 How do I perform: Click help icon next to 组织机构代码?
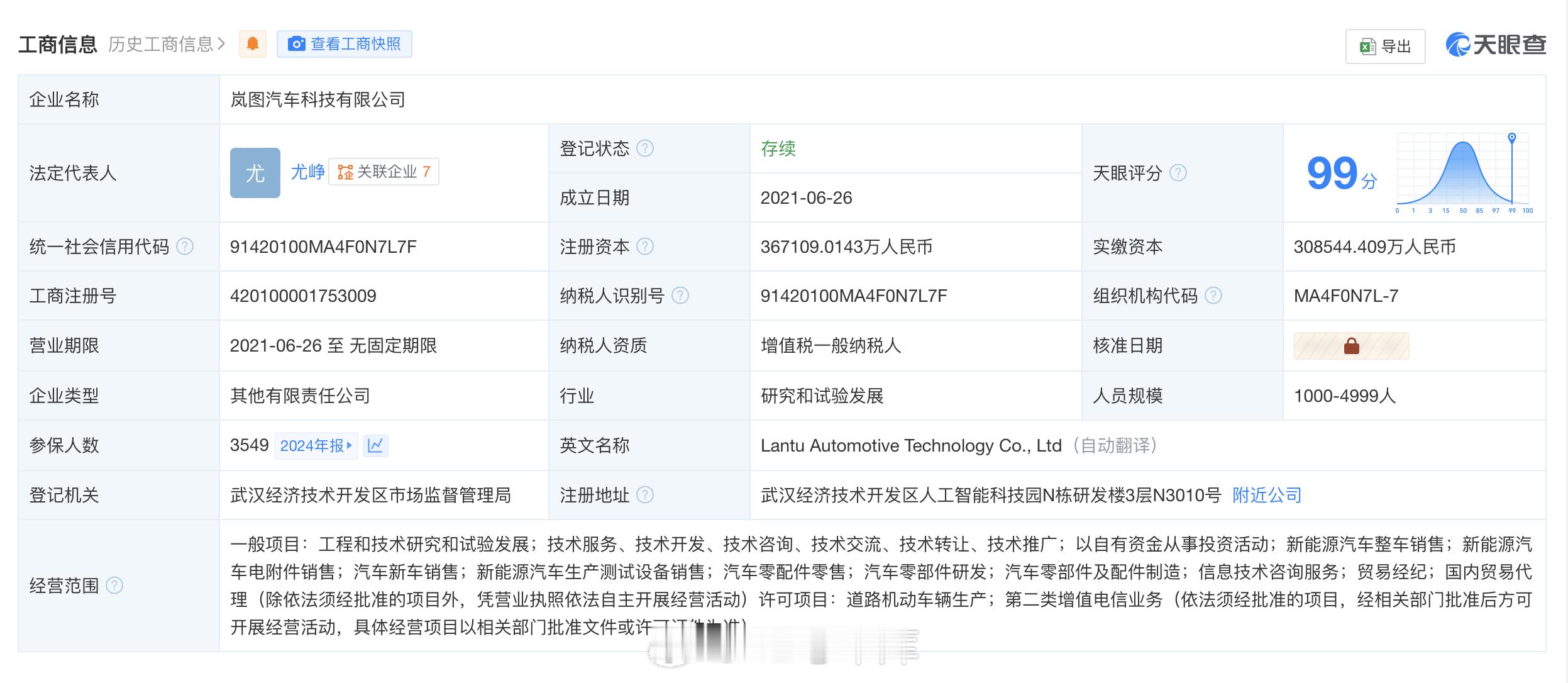1213,296
